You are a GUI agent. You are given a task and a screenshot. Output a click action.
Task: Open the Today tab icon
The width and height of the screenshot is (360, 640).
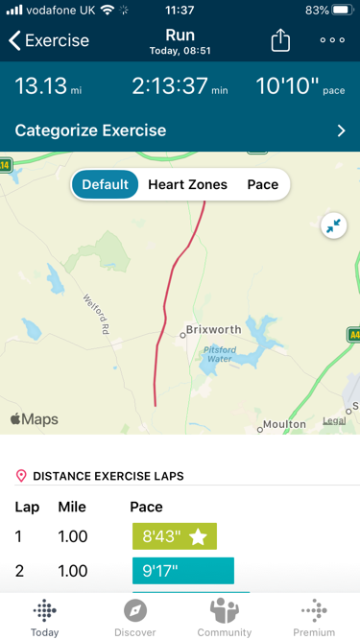point(45,611)
